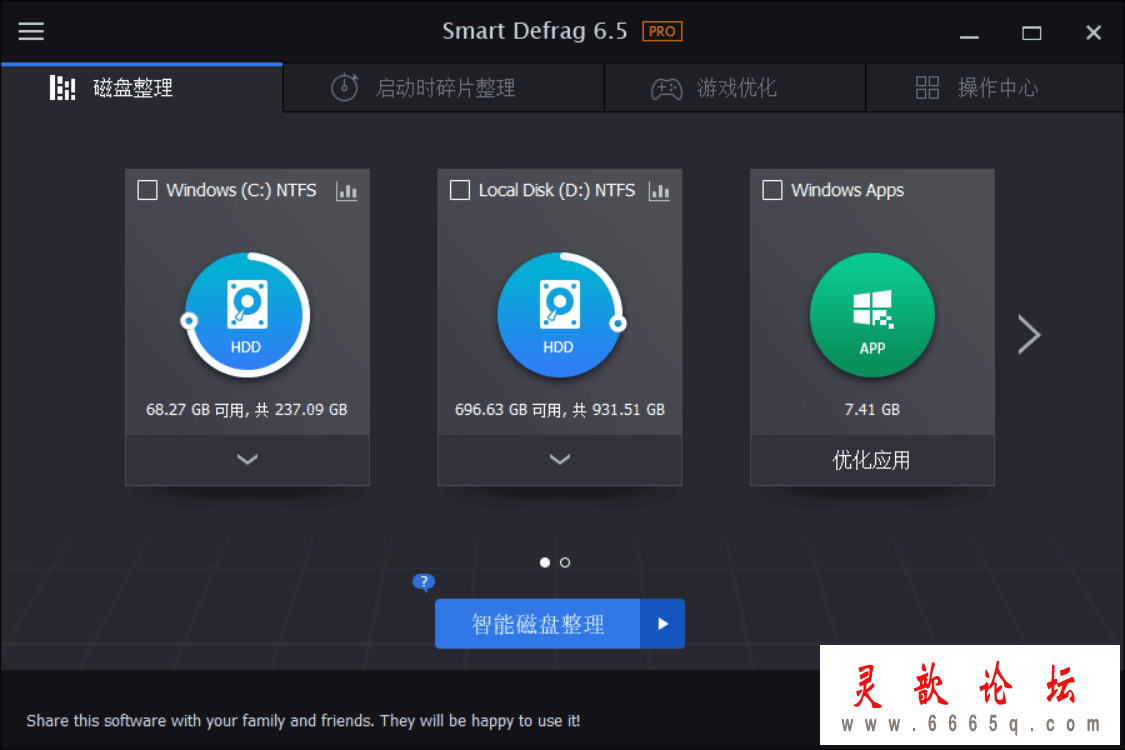This screenshot has height=750, width=1125.
Task: View disk map chart for Windows (C:)
Action: [347, 191]
